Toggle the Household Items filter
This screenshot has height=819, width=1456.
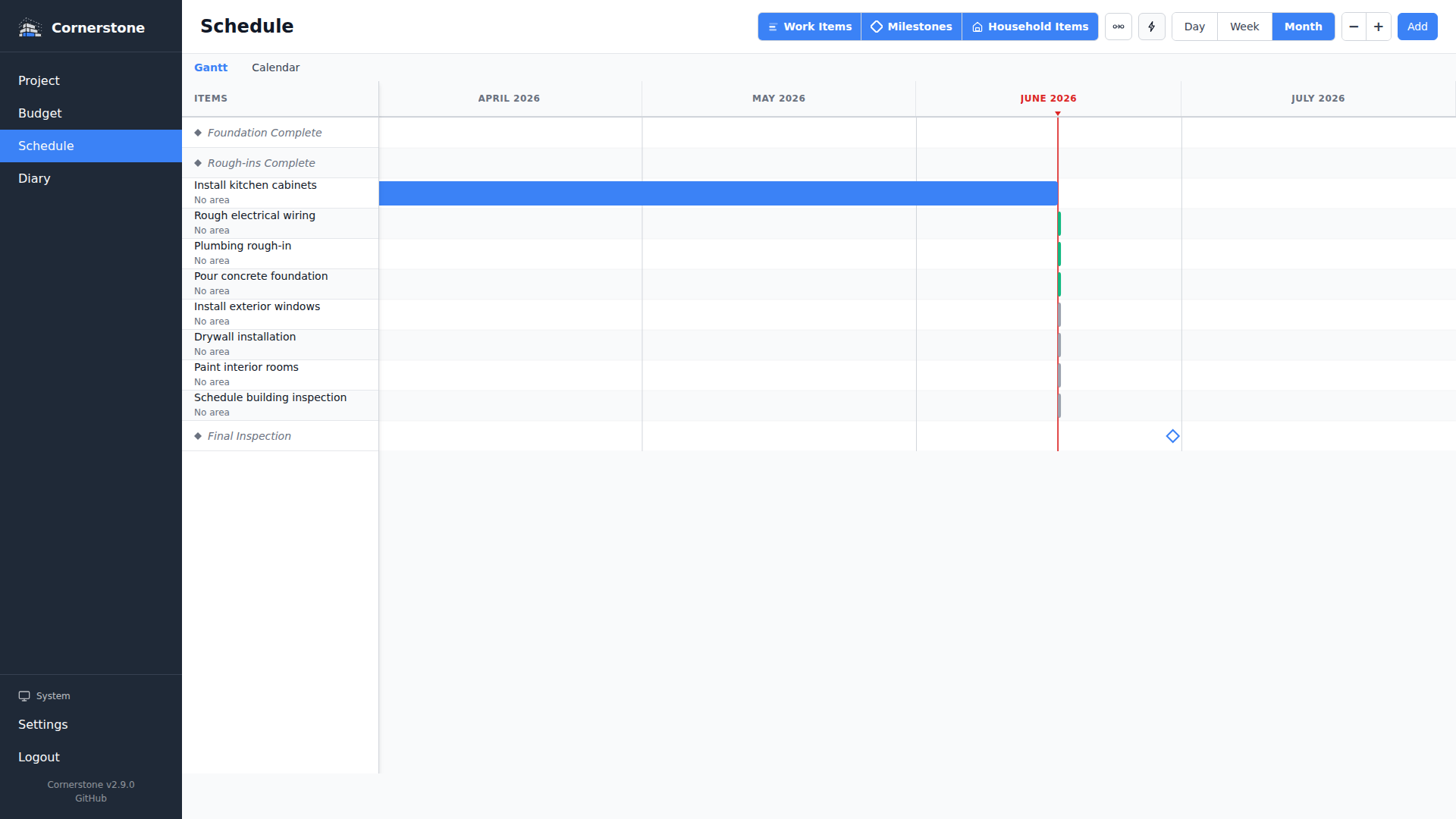pos(1030,27)
